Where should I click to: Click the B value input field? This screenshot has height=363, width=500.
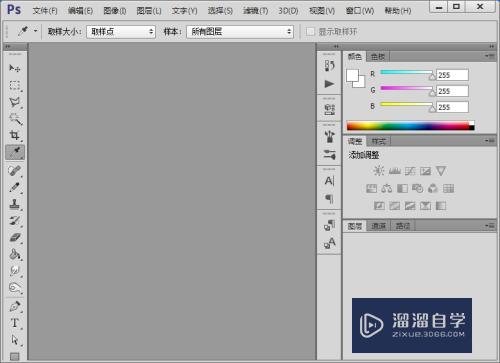click(x=452, y=107)
